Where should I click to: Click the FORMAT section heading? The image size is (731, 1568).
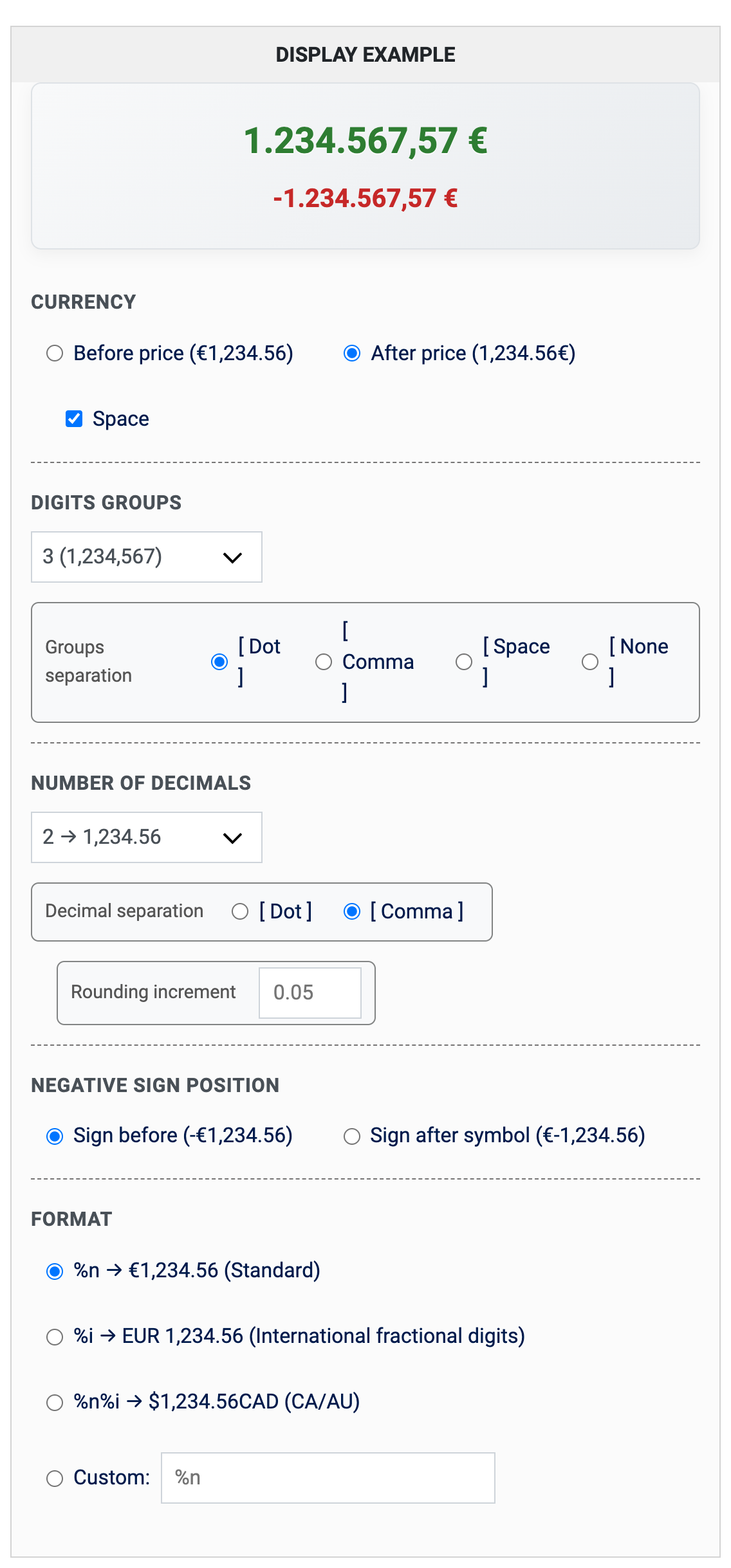72,1219
